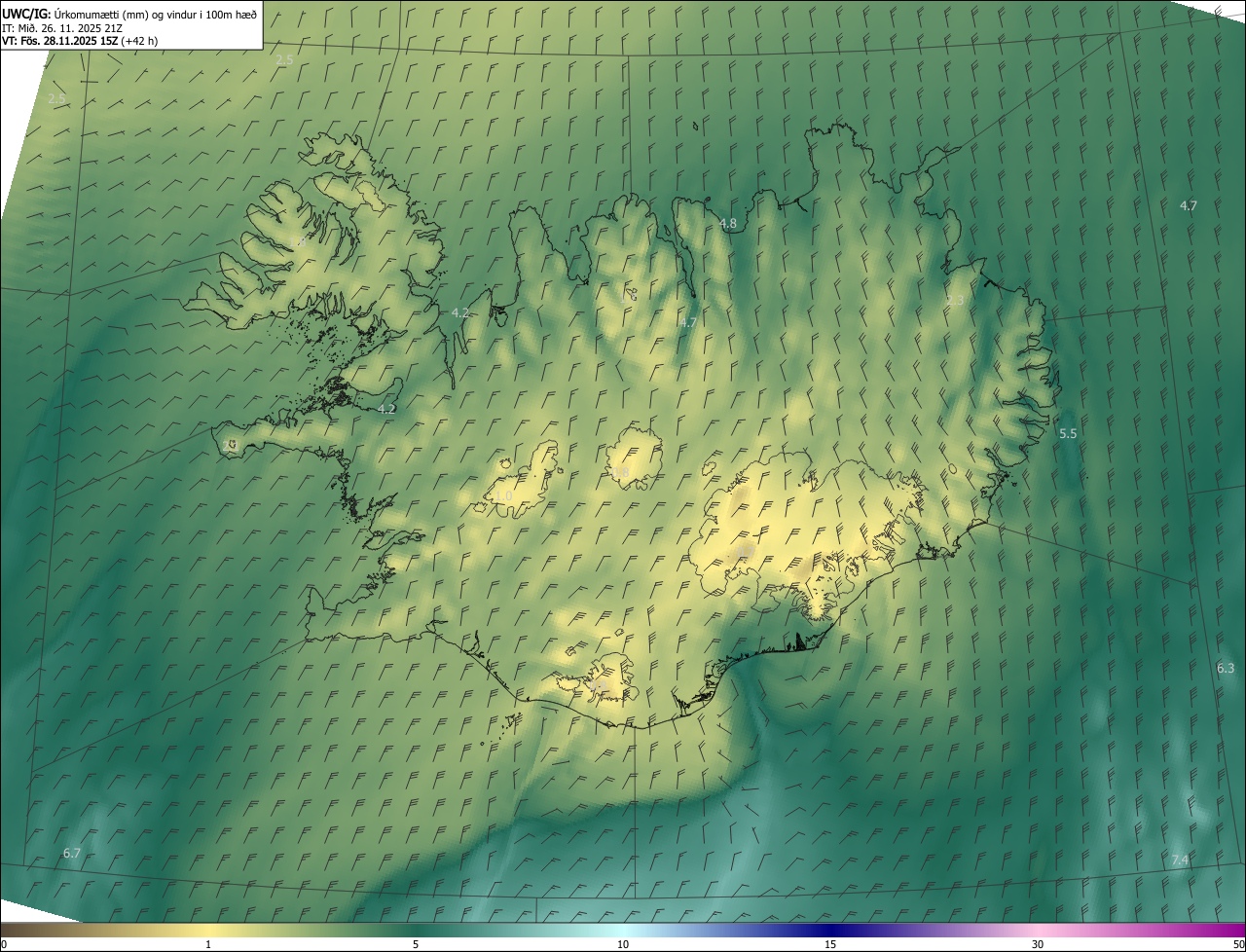Click the '15' tick label on the colour scale
The image size is (1246, 952).
click(830, 945)
